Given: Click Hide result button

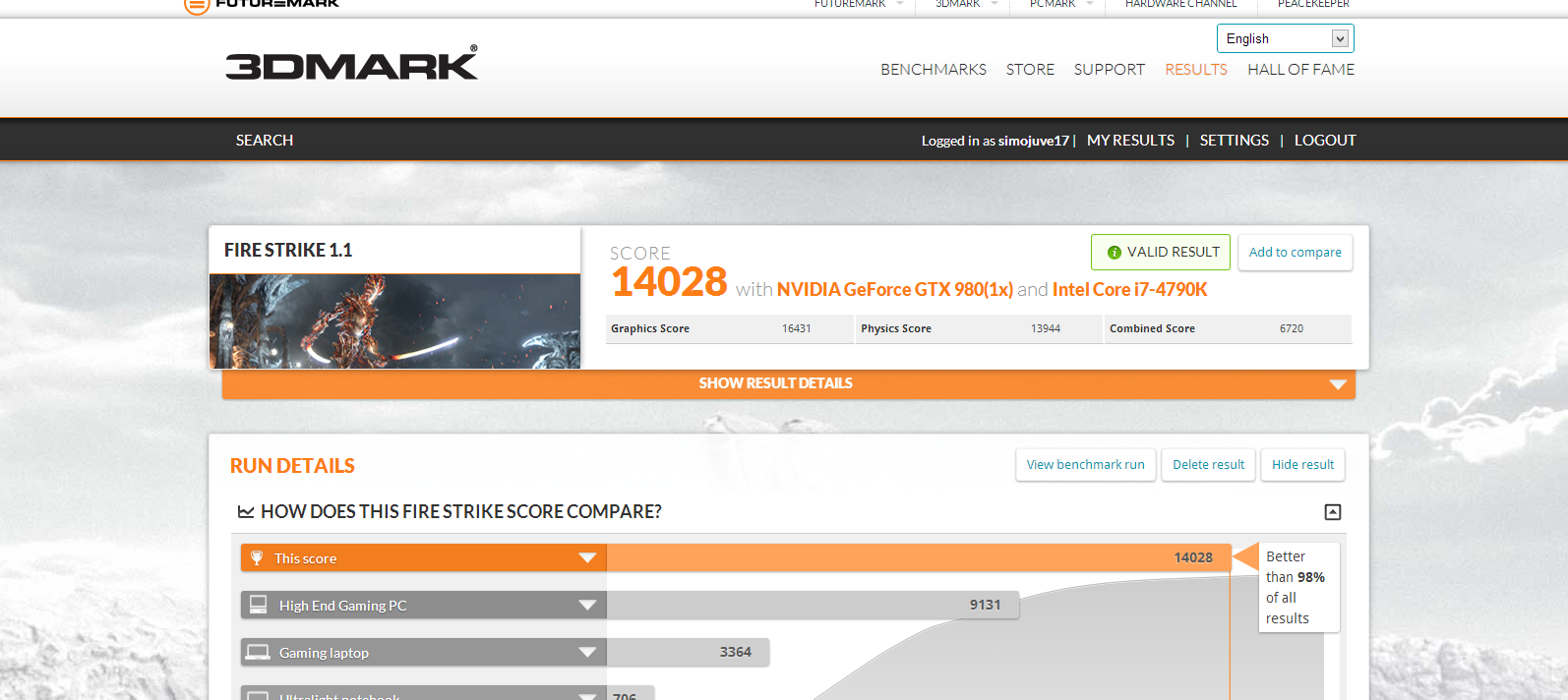Looking at the screenshot, I should coord(1302,465).
